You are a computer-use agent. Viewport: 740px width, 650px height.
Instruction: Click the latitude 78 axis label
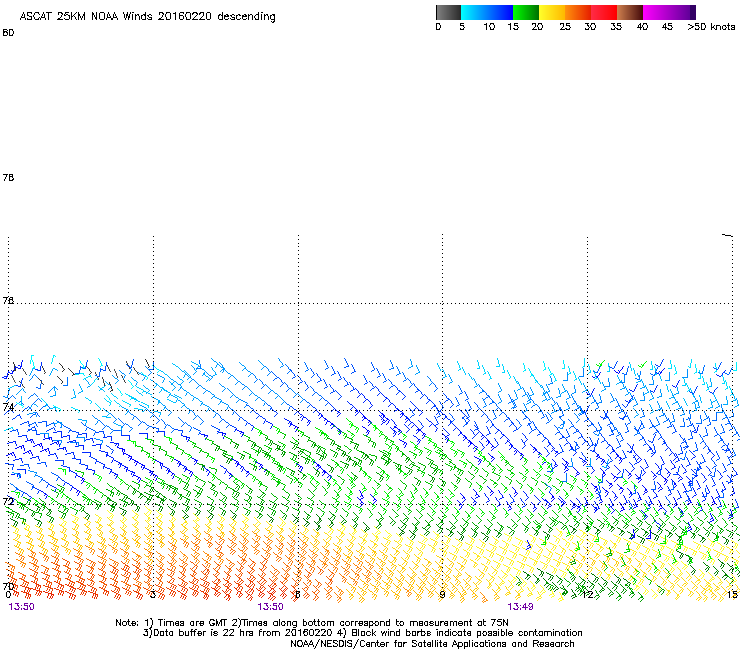point(8,177)
